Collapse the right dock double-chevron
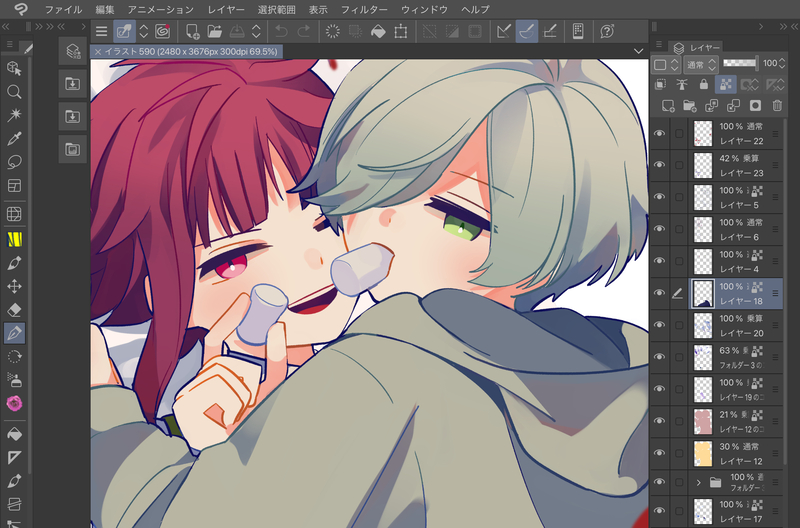800x528 pixels. [784, 27]
